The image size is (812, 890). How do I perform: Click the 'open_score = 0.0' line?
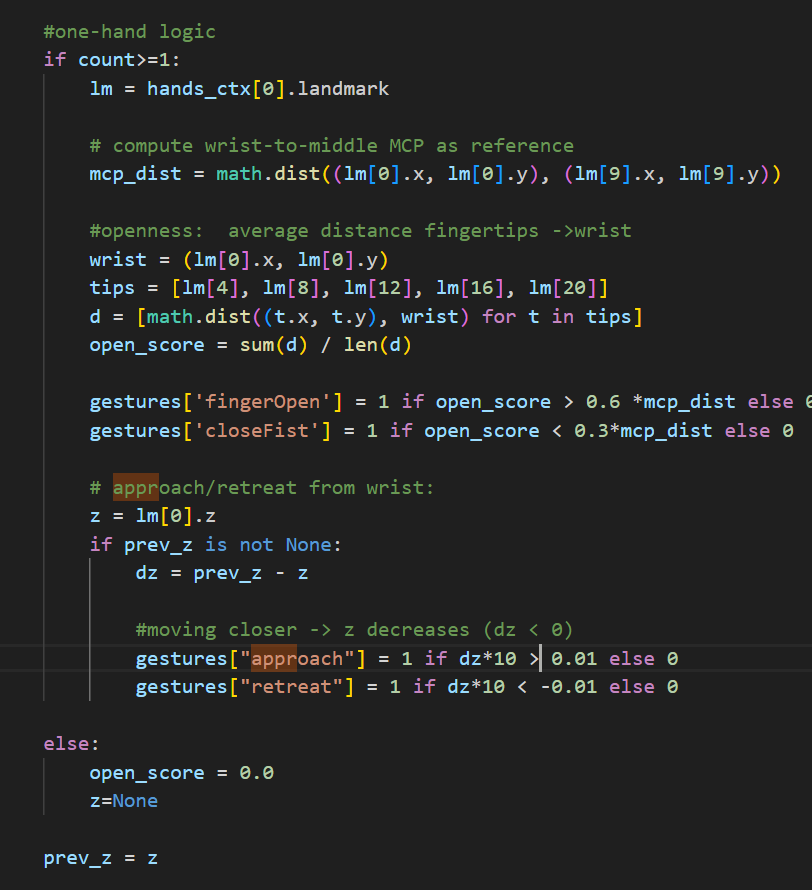tap(182, 773)
